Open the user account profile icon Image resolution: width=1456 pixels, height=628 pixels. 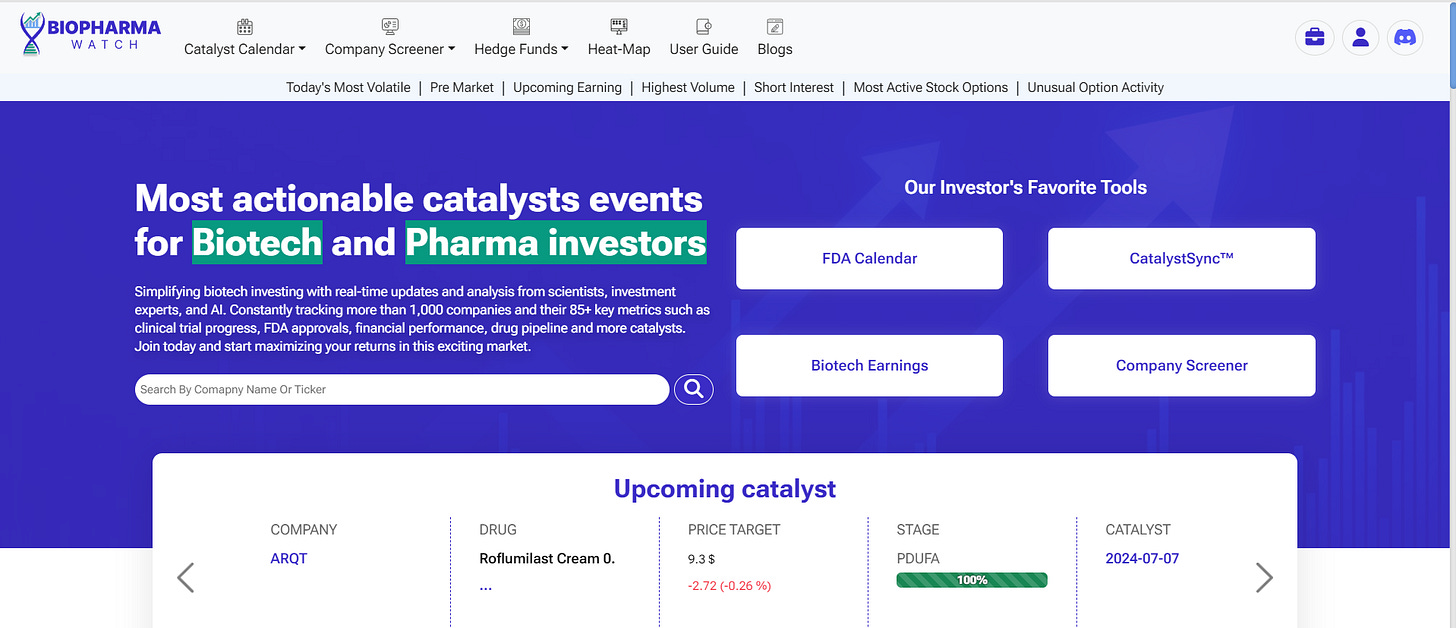(1360, 38)
